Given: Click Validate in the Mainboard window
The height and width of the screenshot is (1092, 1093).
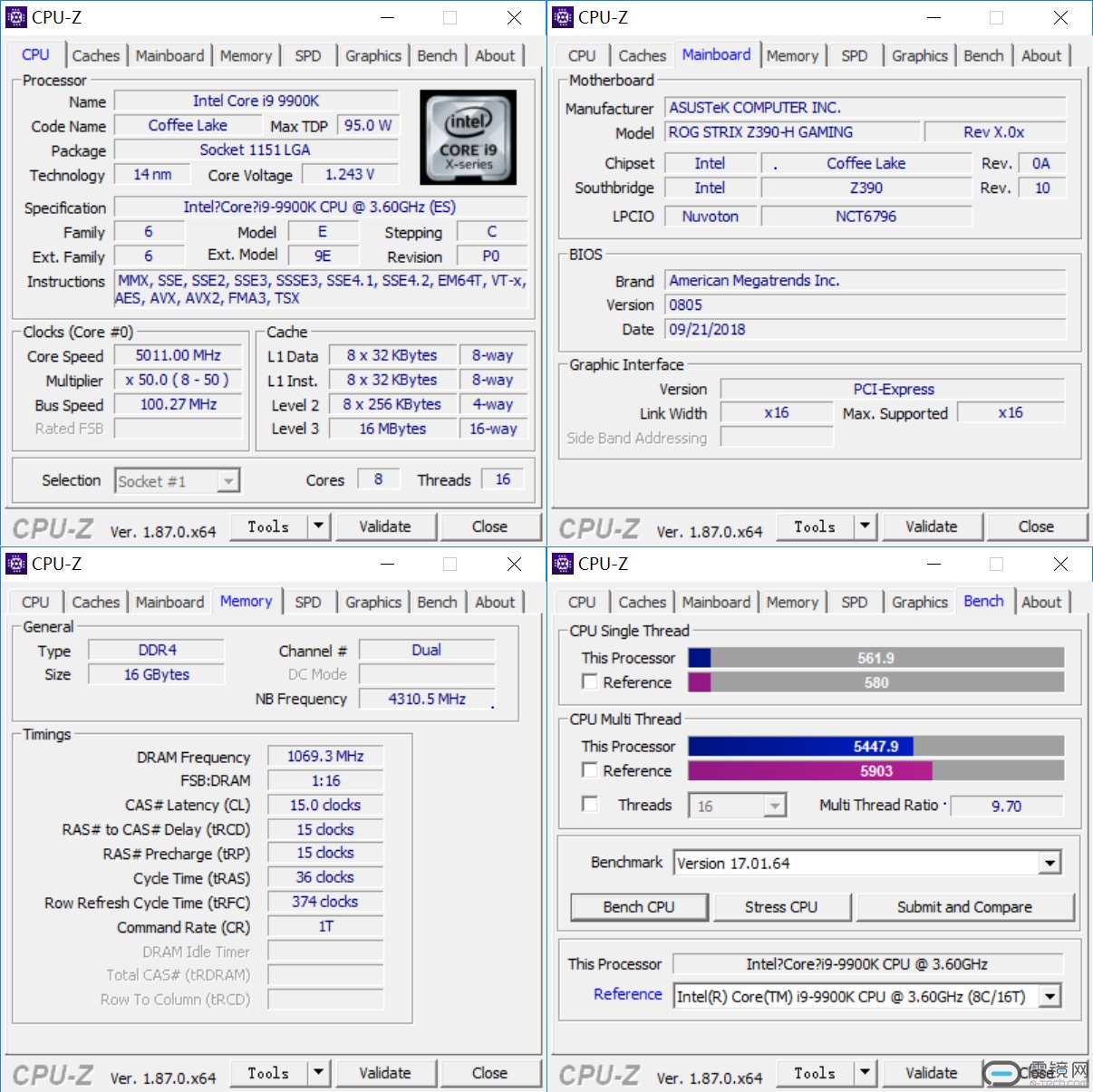Looking at the screenshot, I should click(932, 527).
